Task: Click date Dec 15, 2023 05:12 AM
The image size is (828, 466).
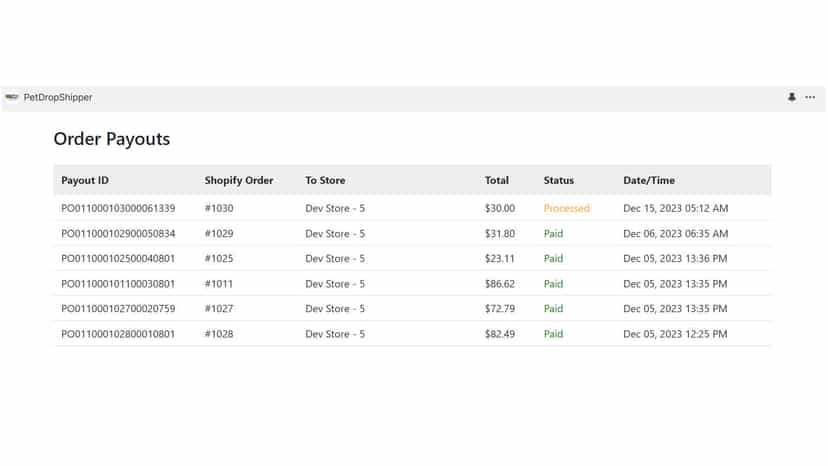Action: click(675, 208)
